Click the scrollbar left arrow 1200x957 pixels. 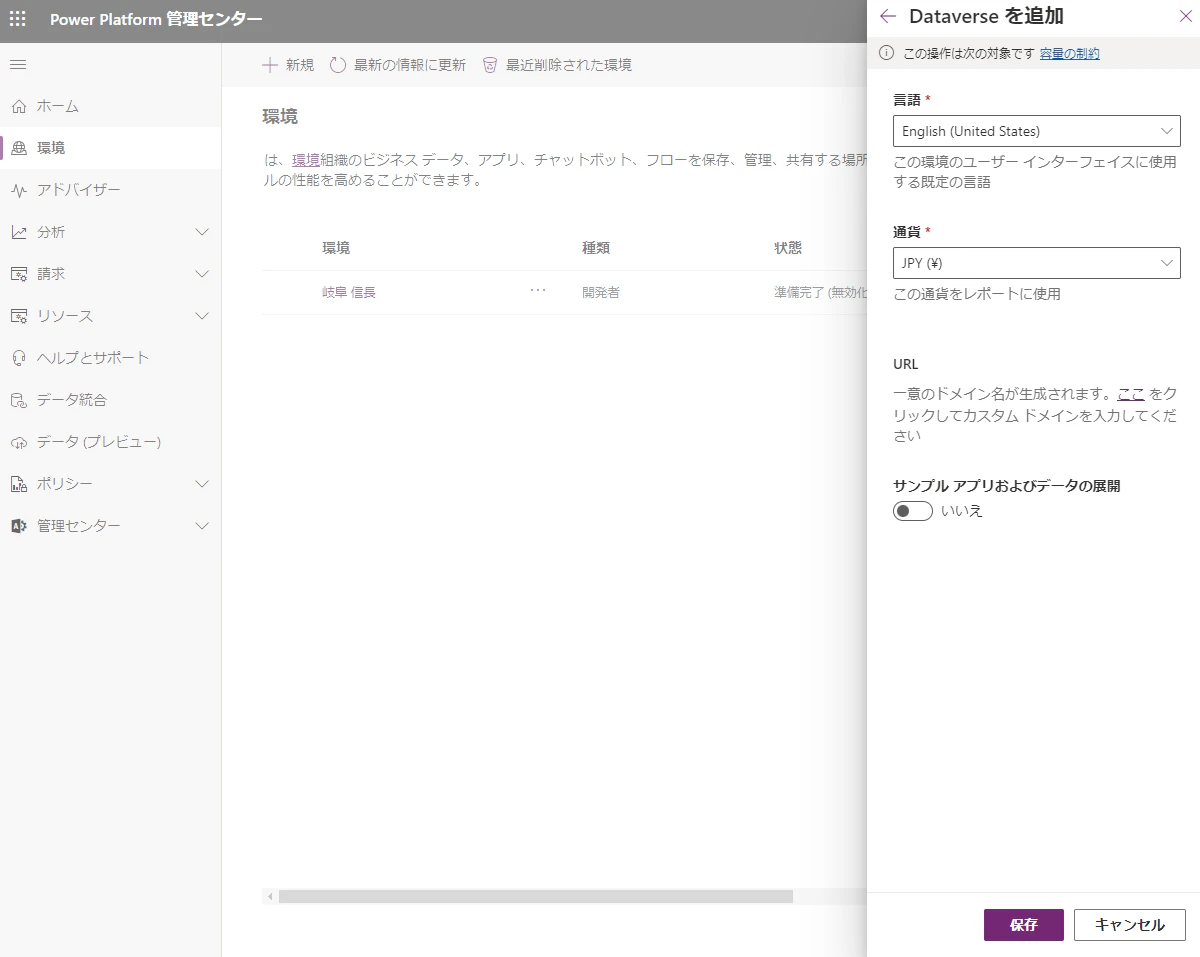pos(269,897)
